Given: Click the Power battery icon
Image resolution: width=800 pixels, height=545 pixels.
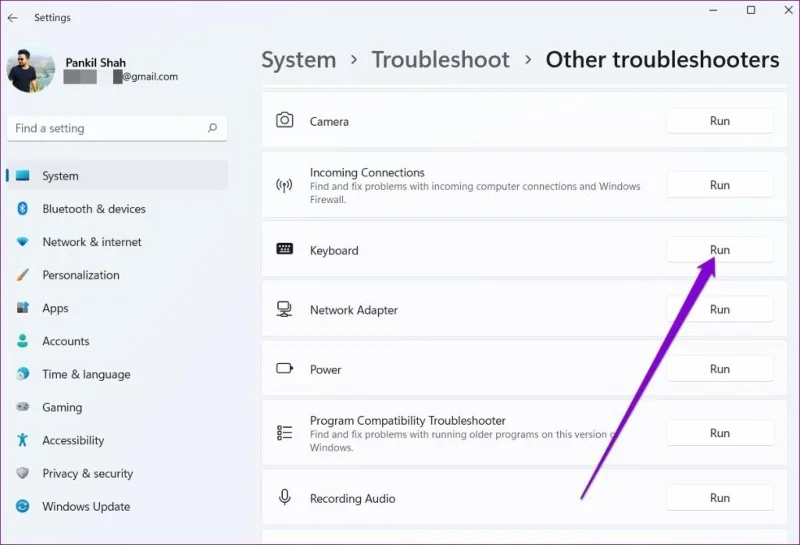Looking at the screenshot, I should click(x=285, y=368).
